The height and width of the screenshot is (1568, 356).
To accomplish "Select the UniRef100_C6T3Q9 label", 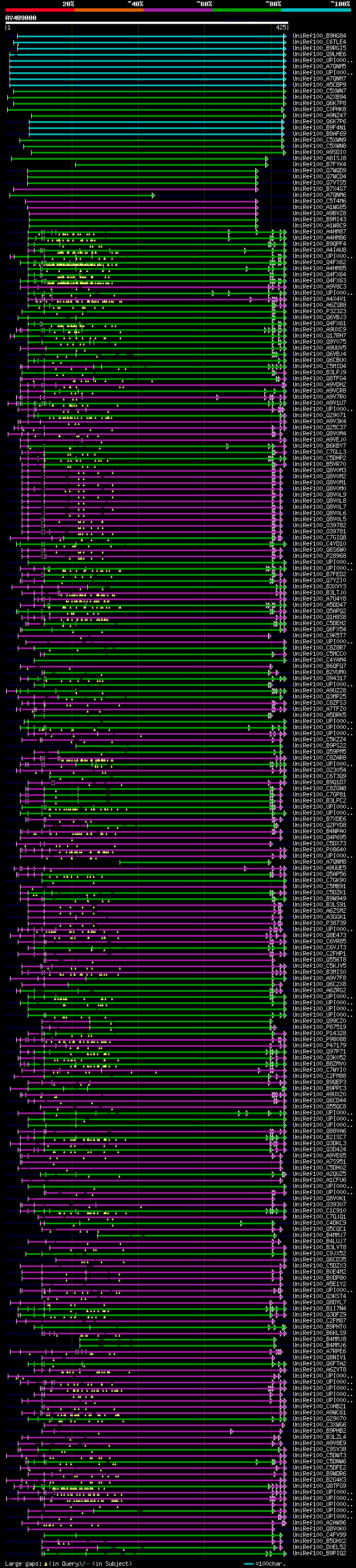I will [x=319, y=775].
